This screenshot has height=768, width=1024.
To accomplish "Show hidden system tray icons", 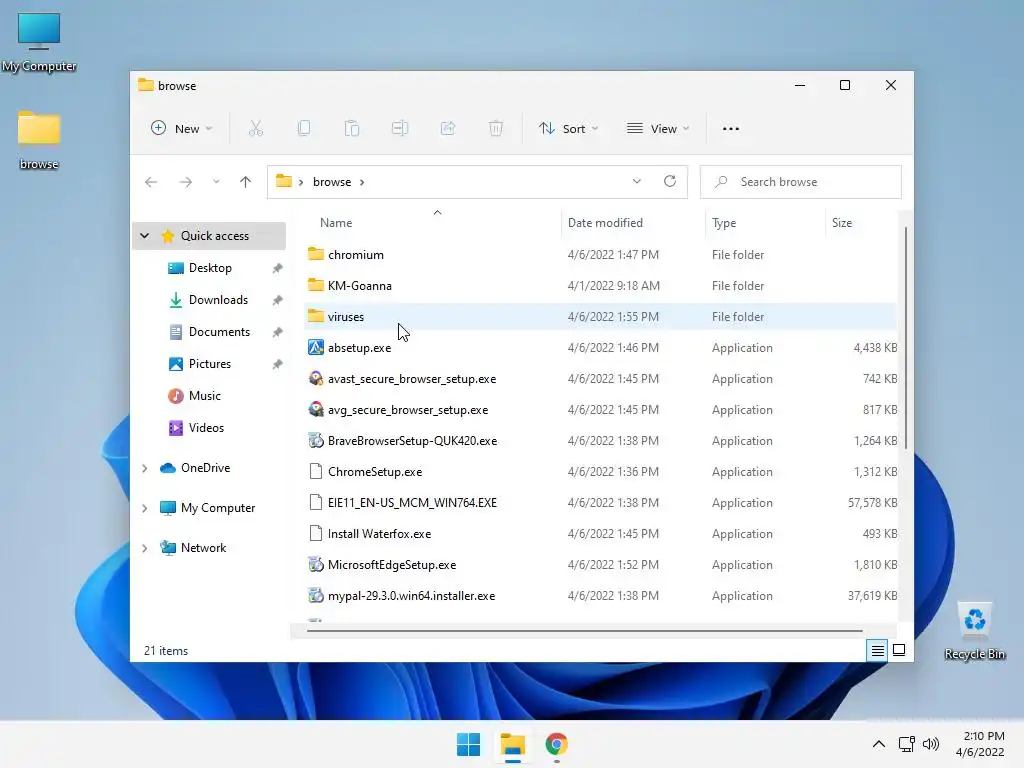I will click(879, 744).
